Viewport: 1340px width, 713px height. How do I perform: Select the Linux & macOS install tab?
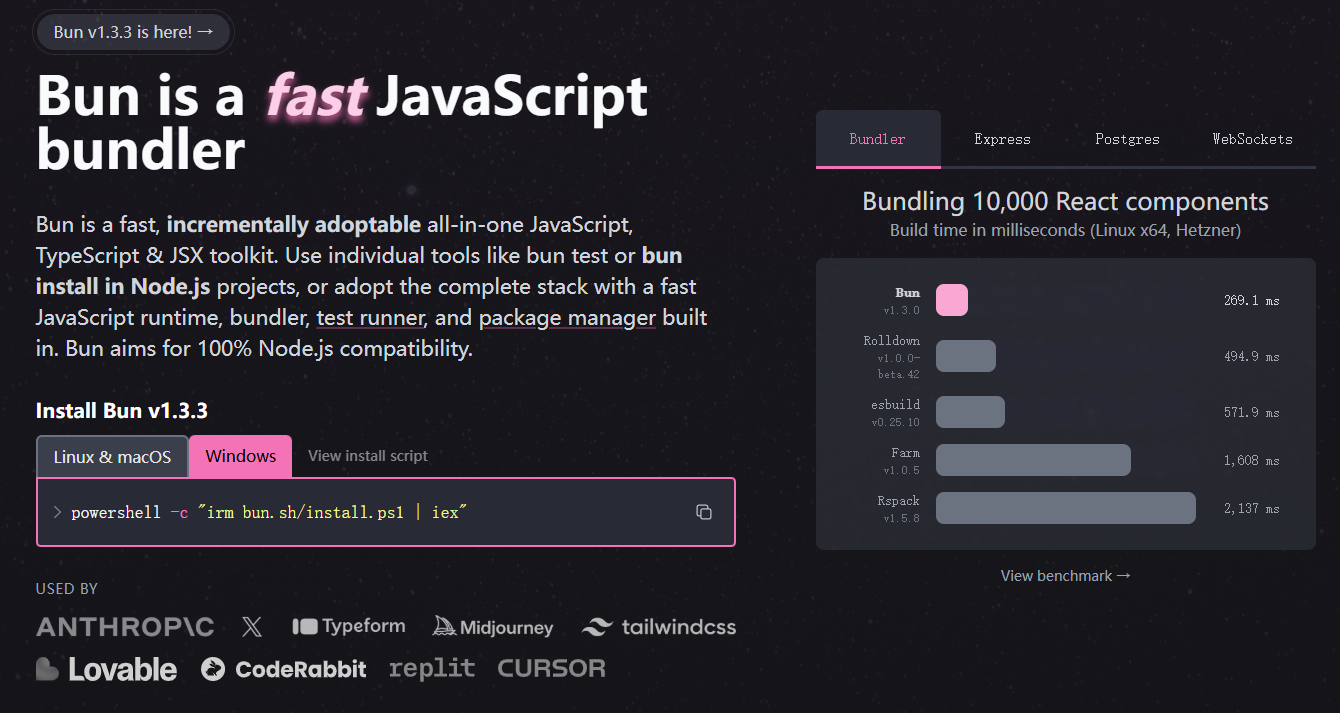(x=112, y=456)
